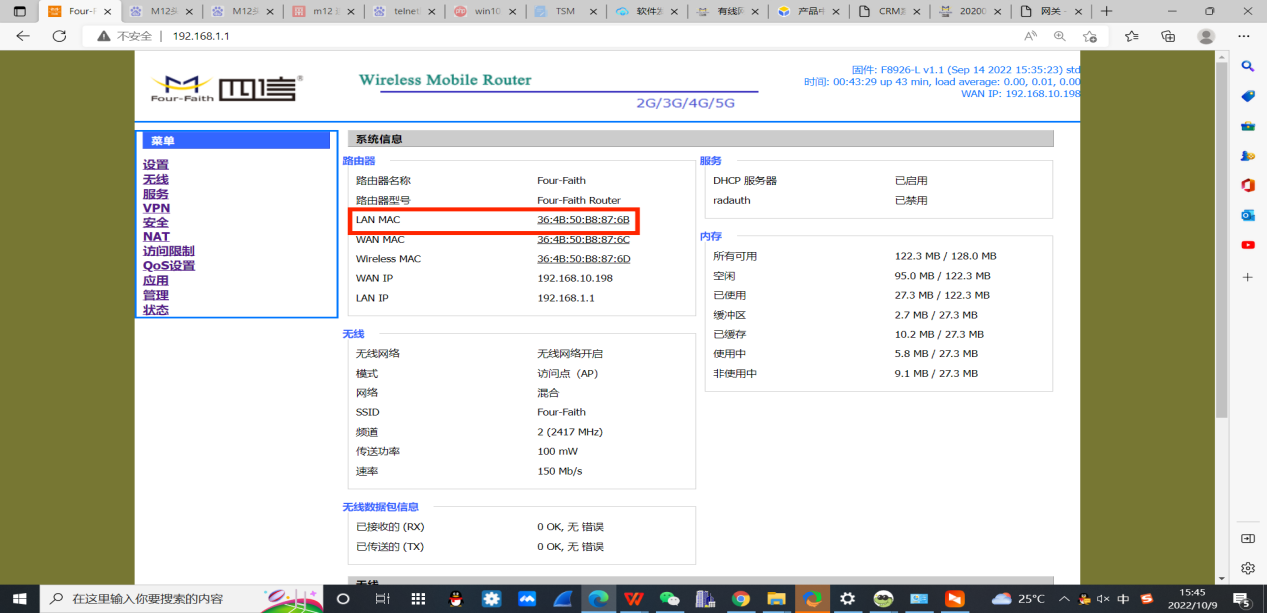The image size is (1267, 613).
Task: Switch to the 有线 browser tab
Action: (x=730, y=11)
